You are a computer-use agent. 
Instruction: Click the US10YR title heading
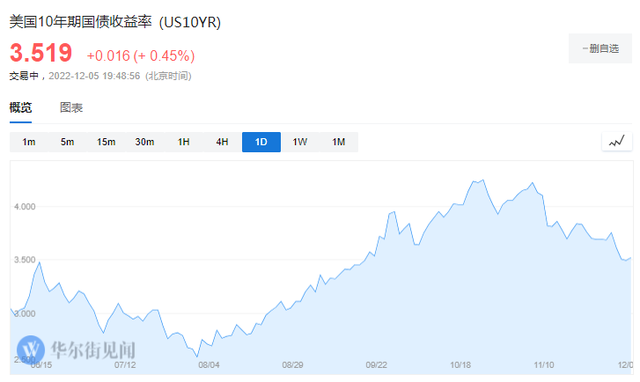point(115,22)
